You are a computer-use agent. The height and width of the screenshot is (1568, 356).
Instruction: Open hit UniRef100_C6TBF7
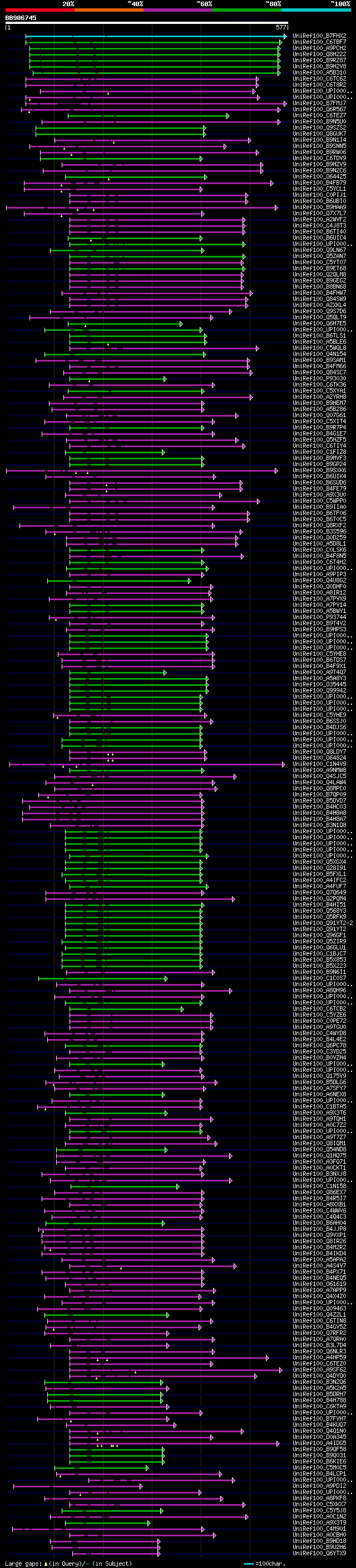point(319,42)
